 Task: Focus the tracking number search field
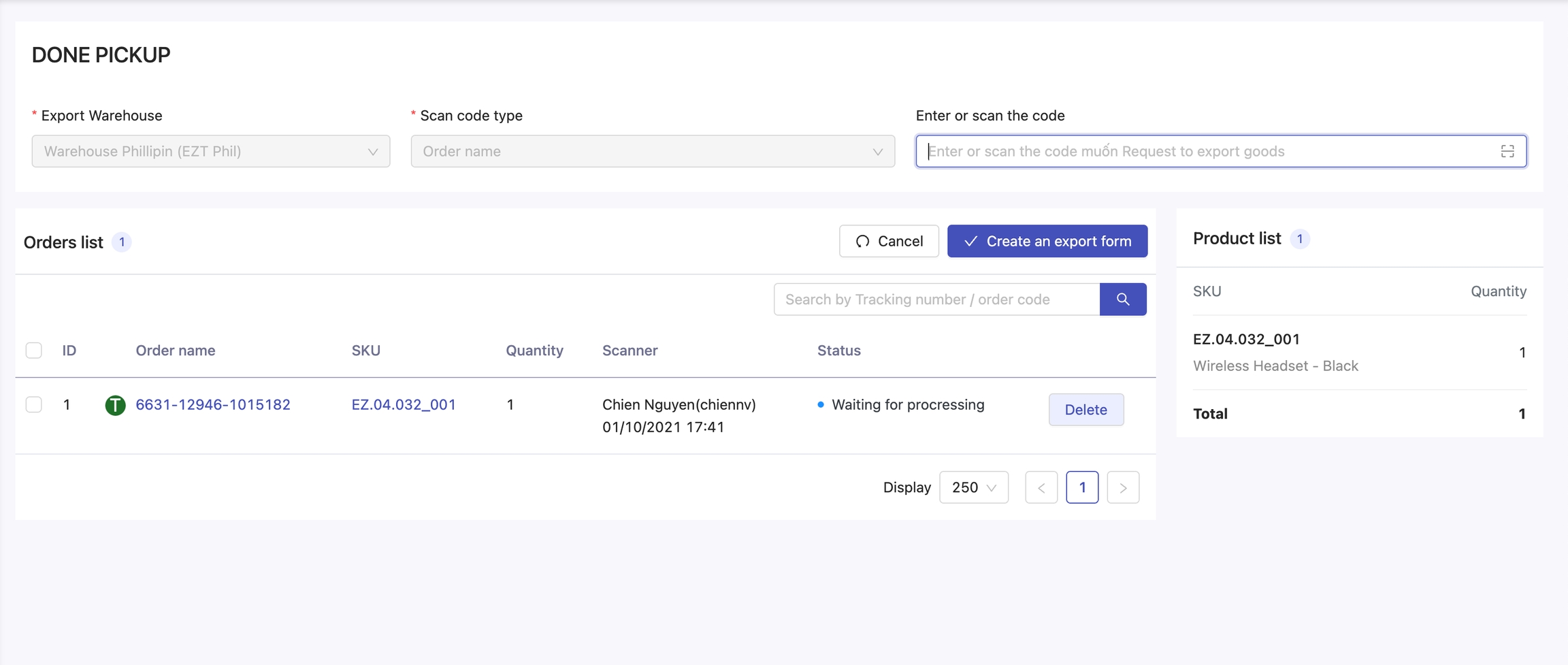936,299
